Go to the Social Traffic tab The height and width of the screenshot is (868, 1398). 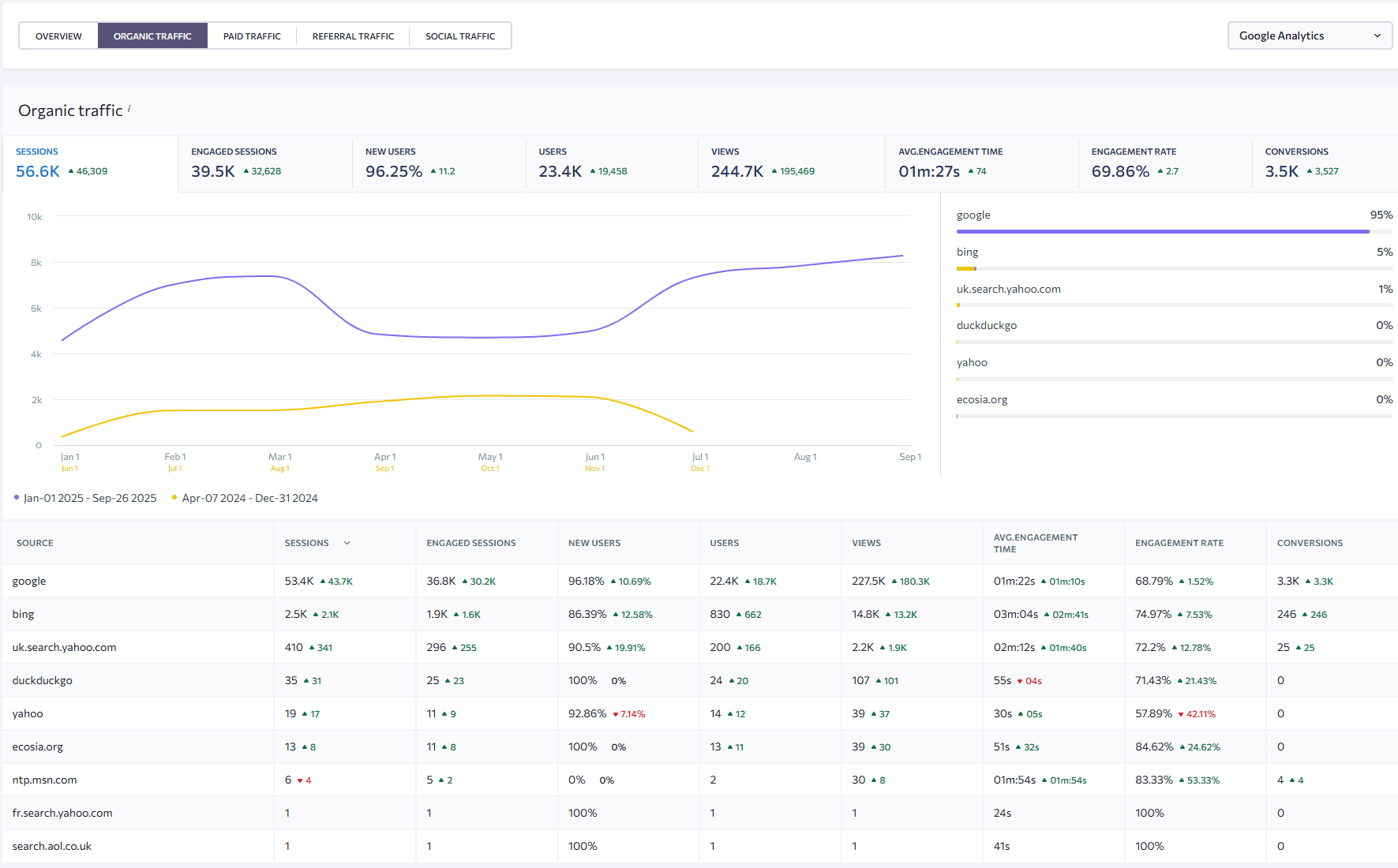pos(460,36)
